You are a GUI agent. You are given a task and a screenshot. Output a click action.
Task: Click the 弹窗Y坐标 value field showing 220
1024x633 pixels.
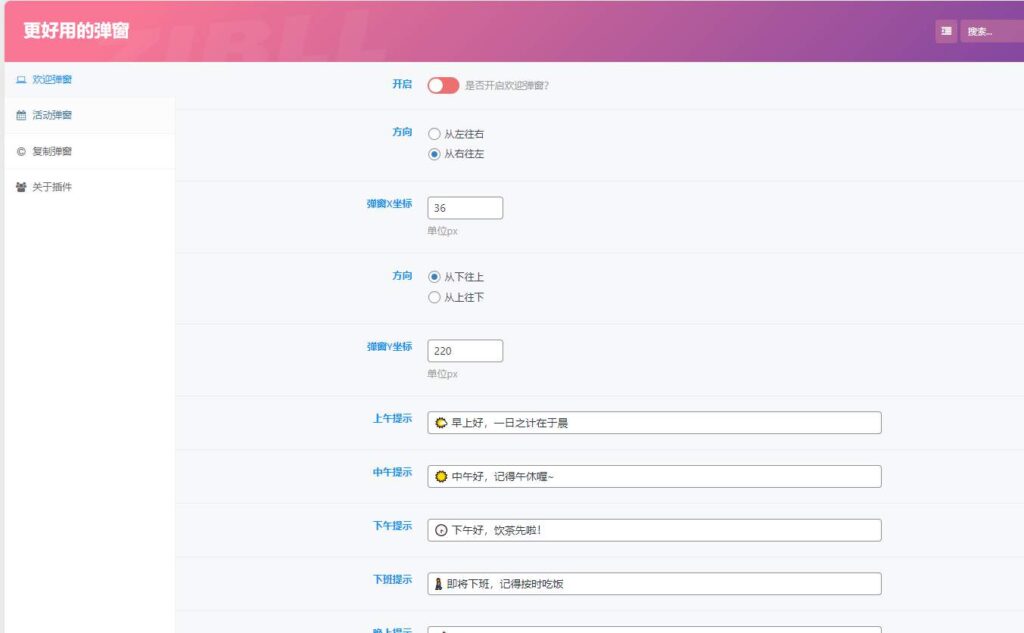[467, 350]
